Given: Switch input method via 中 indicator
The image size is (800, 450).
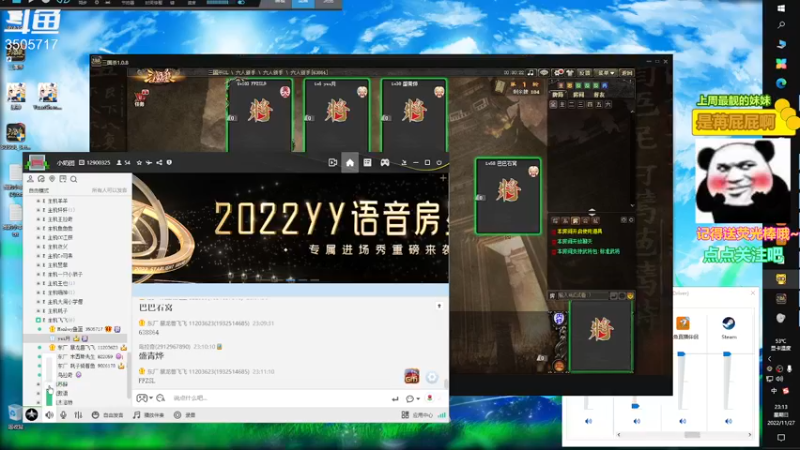Looking at the screenshot, I should (x=774, y=391).
